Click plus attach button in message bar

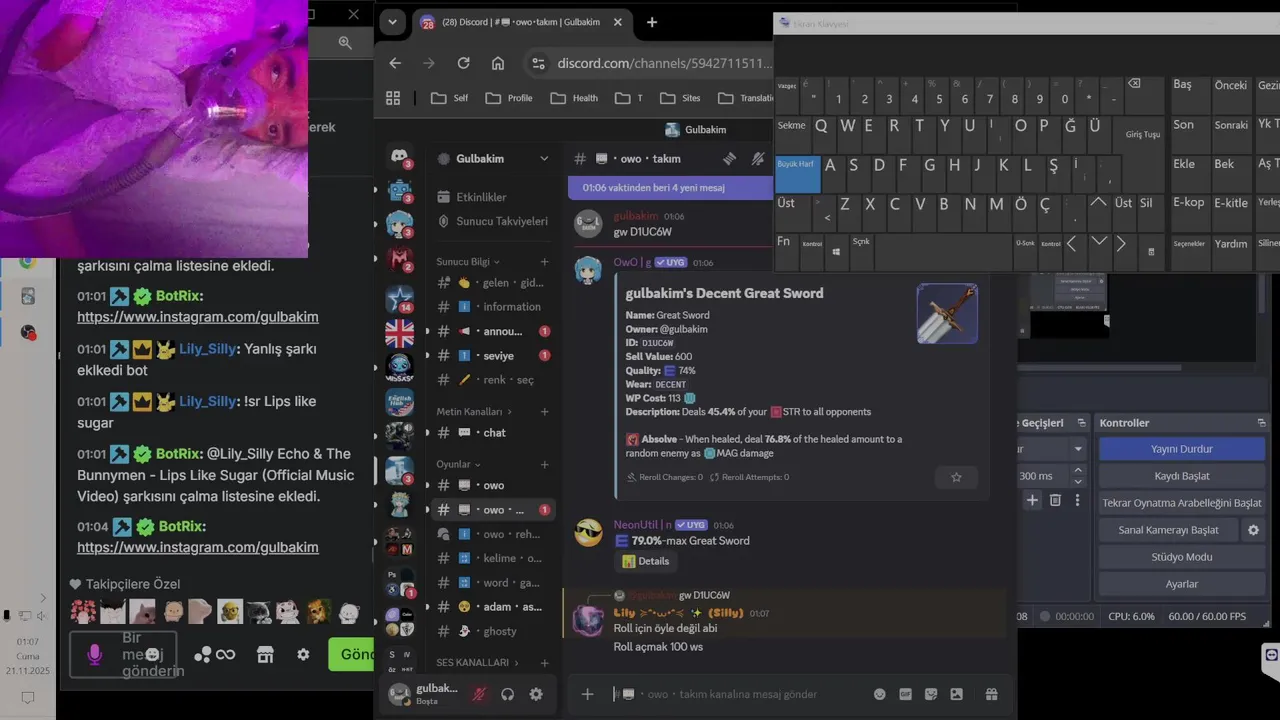coord(588,694)
